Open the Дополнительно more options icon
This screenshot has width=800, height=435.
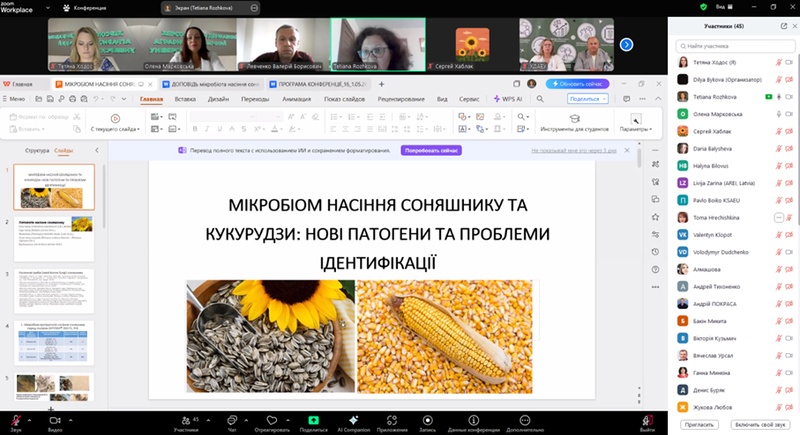[x=524, y=420]
